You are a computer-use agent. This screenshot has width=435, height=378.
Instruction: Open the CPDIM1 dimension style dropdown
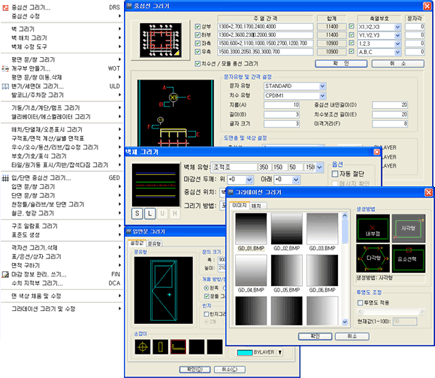pos(322,96)
